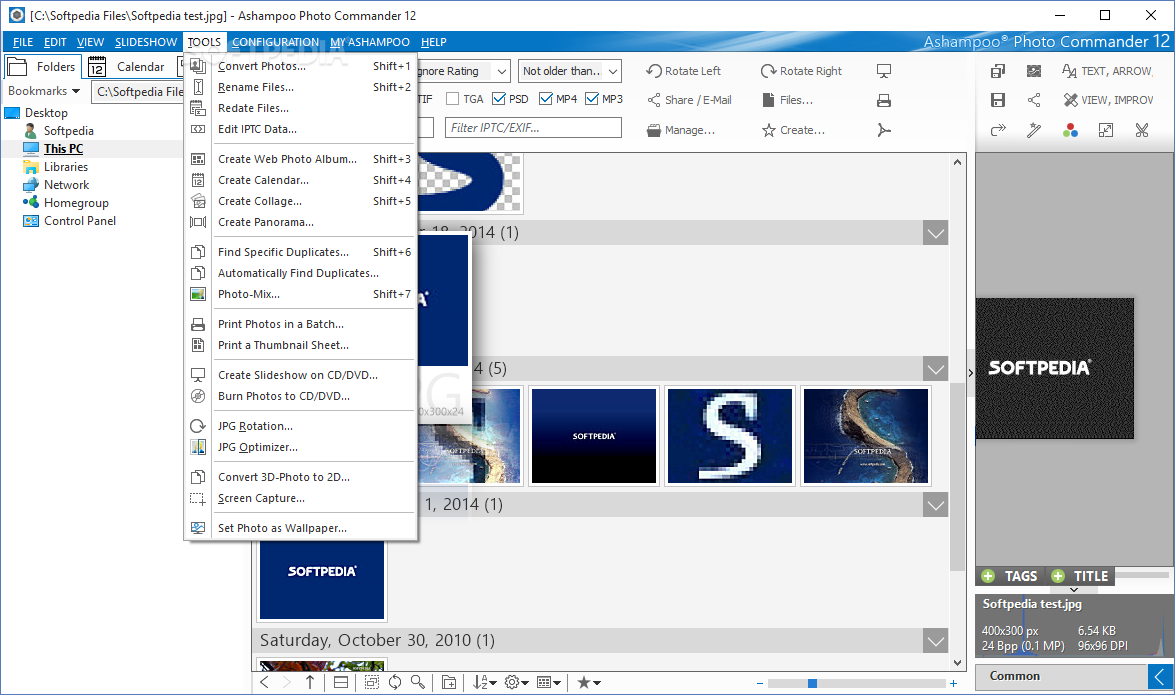Collapse the October 30, 2010 group
Image resolution: width=1175 pixels, height=695 pixels.
935,641
